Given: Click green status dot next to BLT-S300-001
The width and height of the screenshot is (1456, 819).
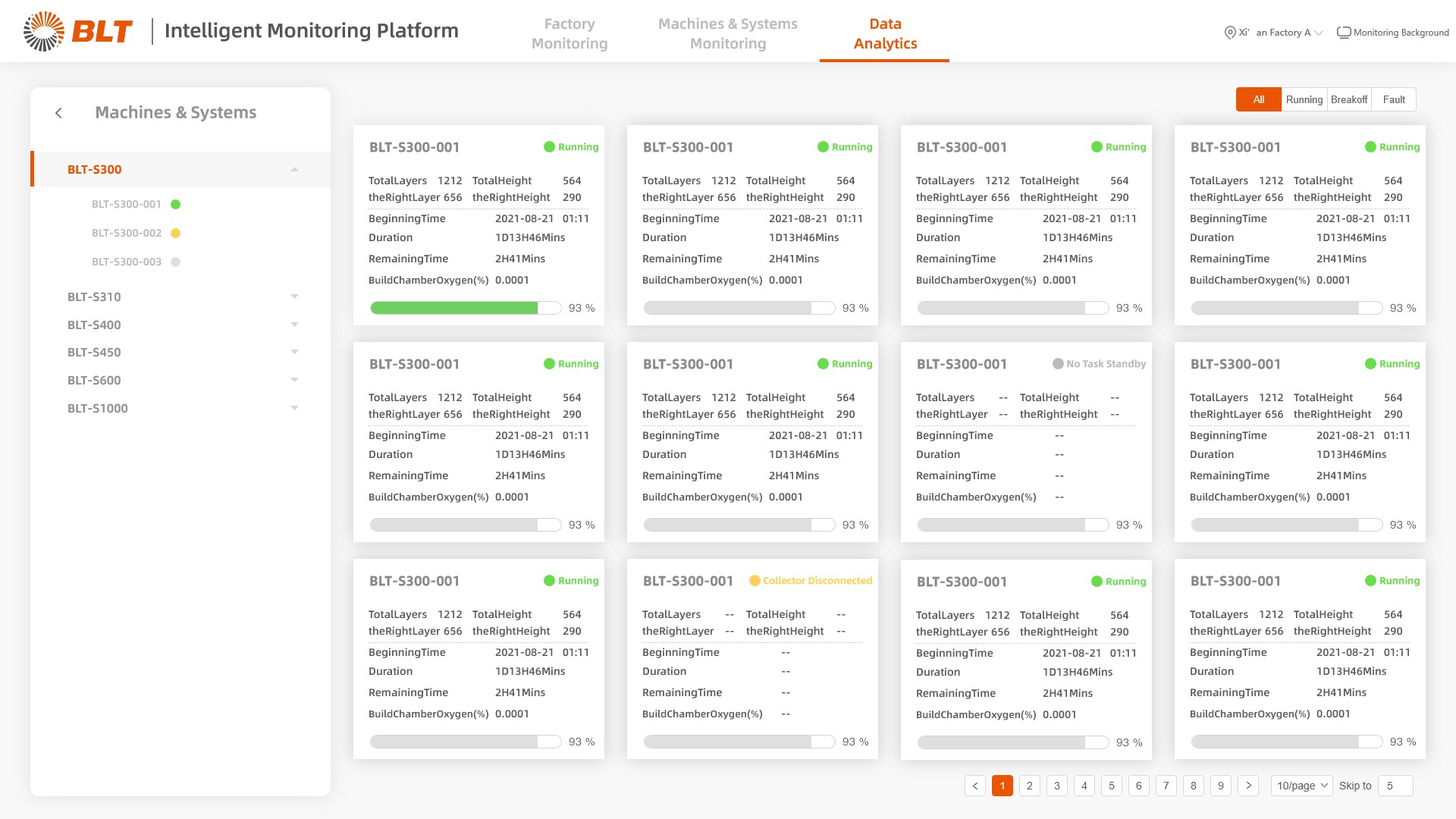Looking at the screenshot, I should [175, 204].
